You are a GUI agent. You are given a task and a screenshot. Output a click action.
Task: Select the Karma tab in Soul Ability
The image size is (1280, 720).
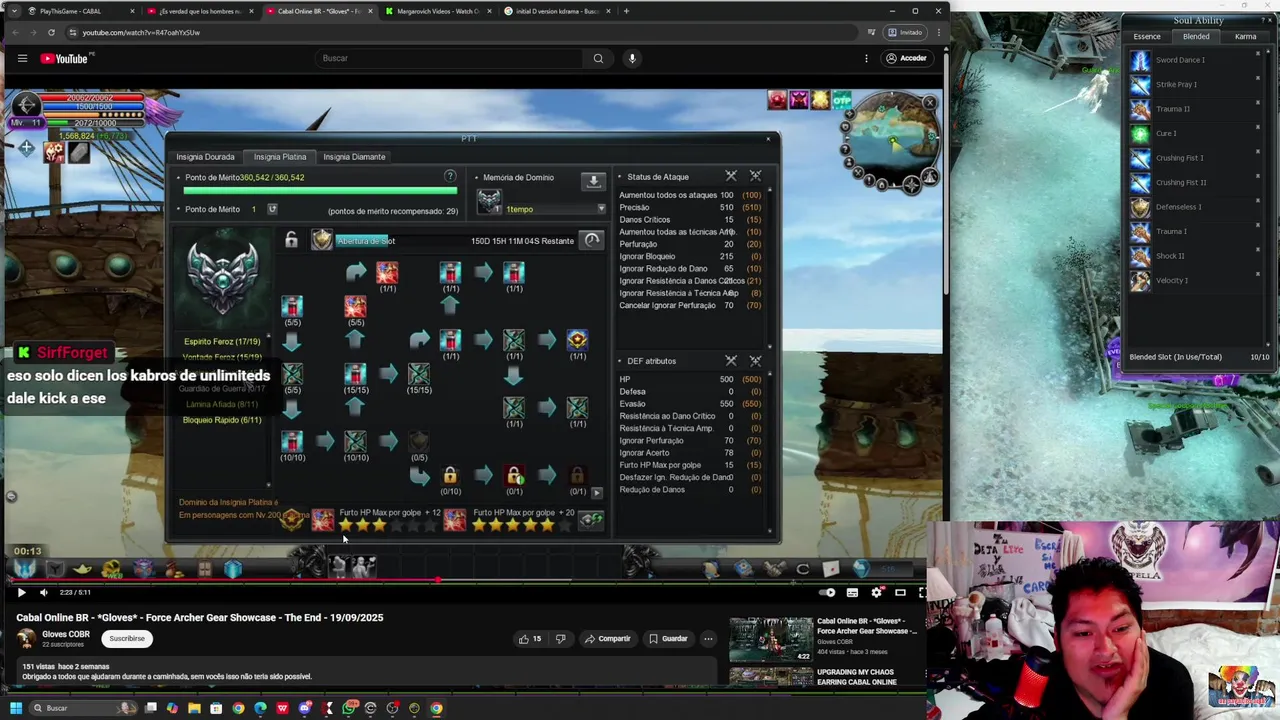coord(1245,37)
